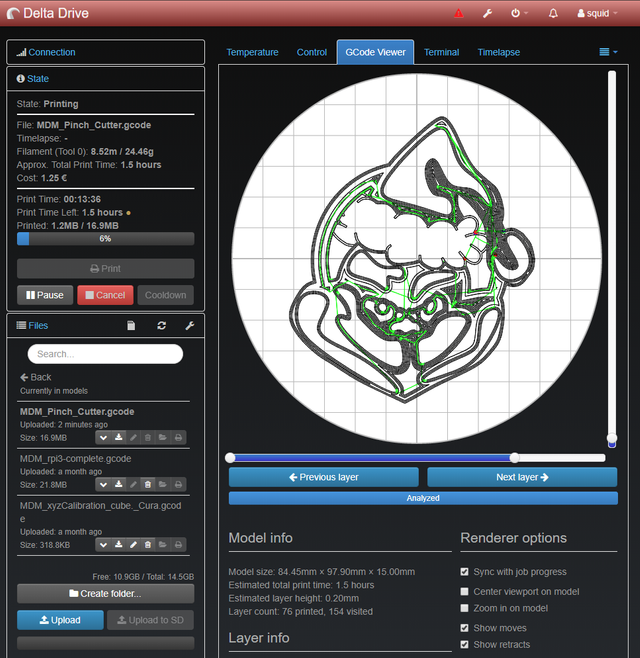Expand details for MDM_Pinch_Cutter.gcode
The image size is (640, 658).
pos(103,438)
